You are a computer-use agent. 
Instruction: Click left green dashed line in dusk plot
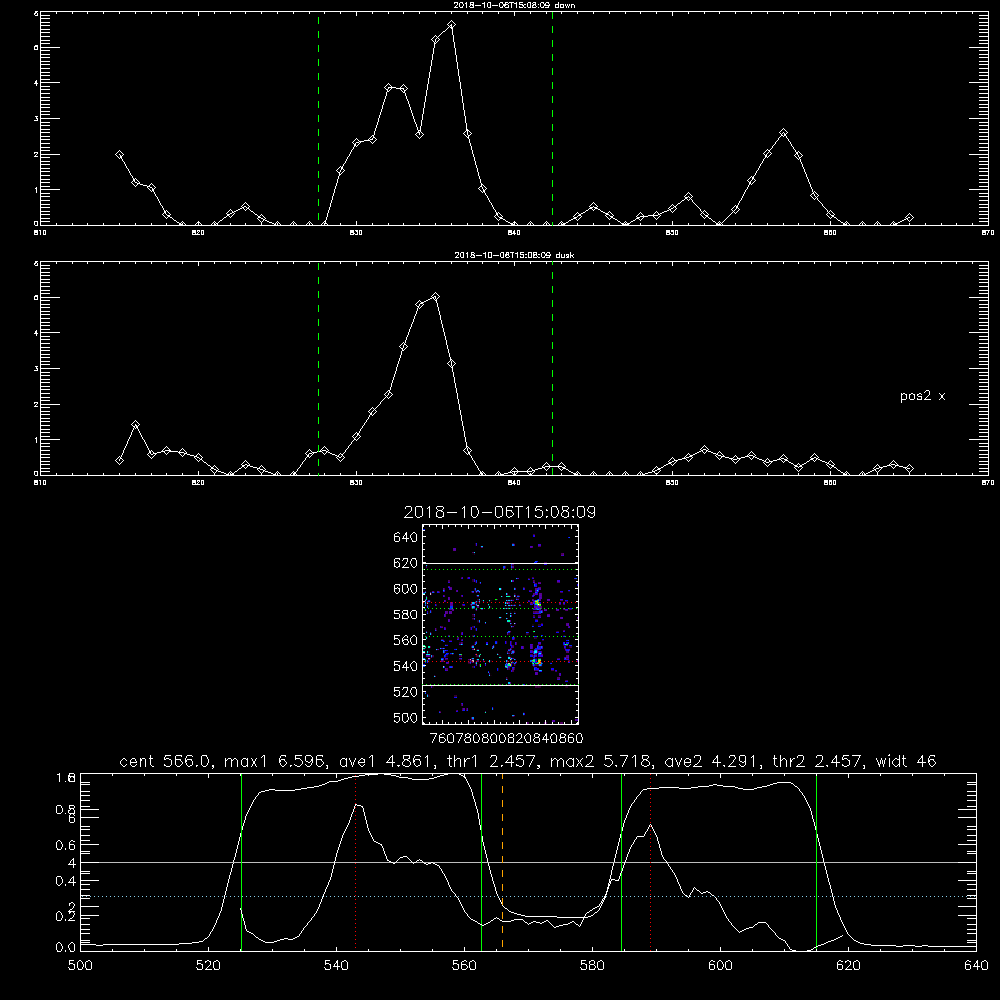pos(318,369)
